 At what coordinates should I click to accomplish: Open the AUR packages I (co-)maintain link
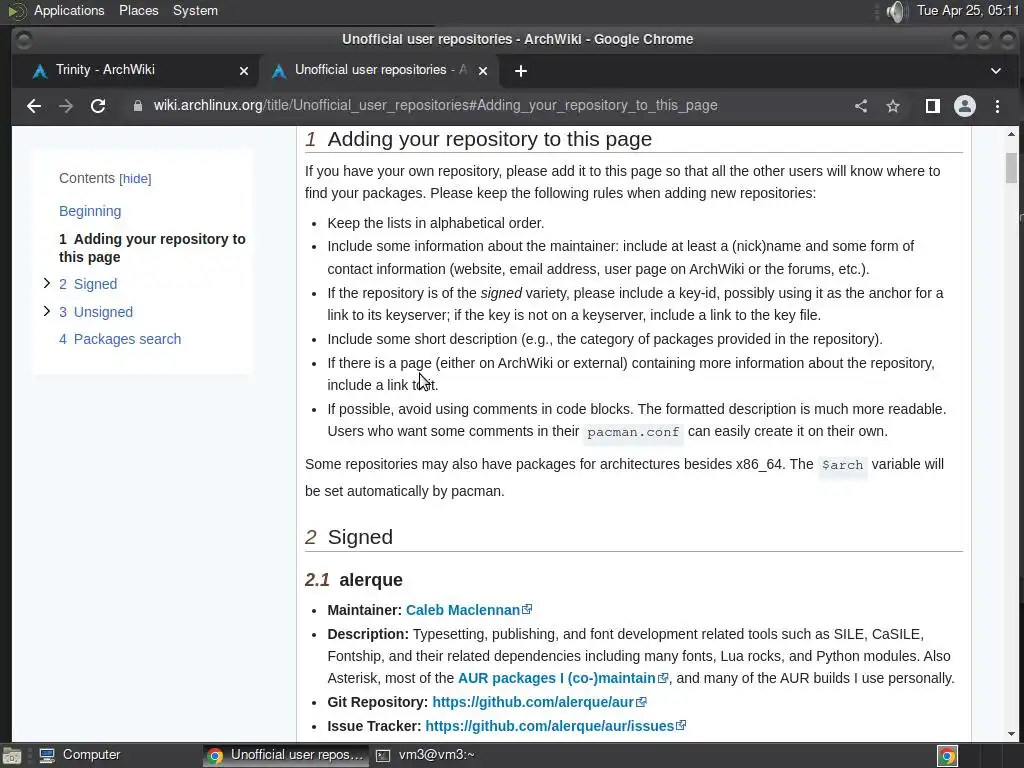pos(557,678)
